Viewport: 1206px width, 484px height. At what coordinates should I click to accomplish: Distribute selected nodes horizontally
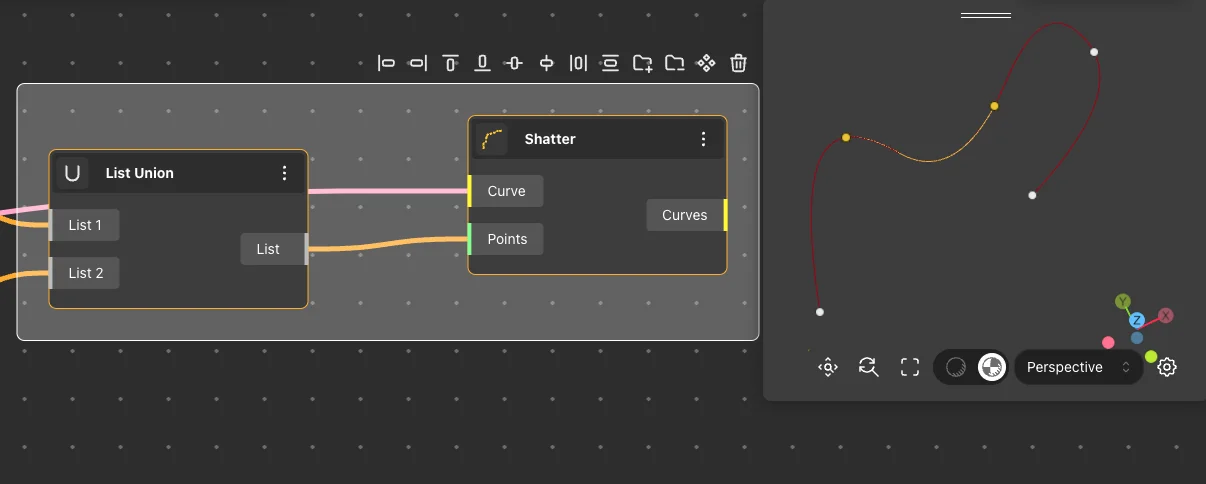pos(578,64)
